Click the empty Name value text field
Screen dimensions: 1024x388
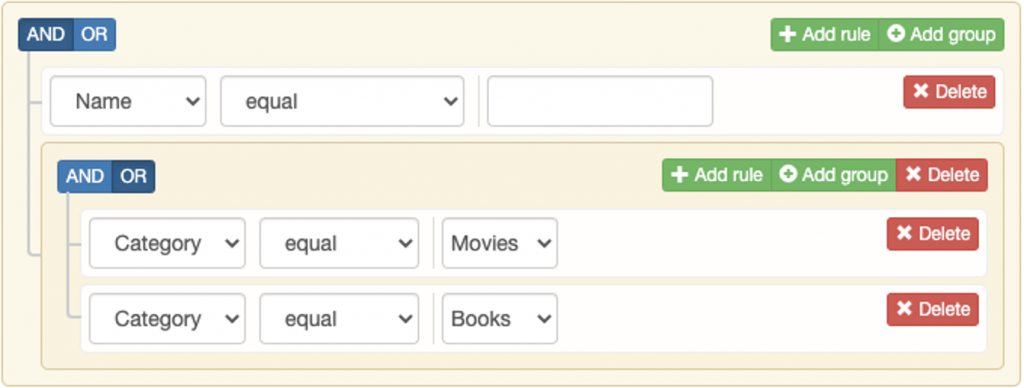tap(600, 101)
